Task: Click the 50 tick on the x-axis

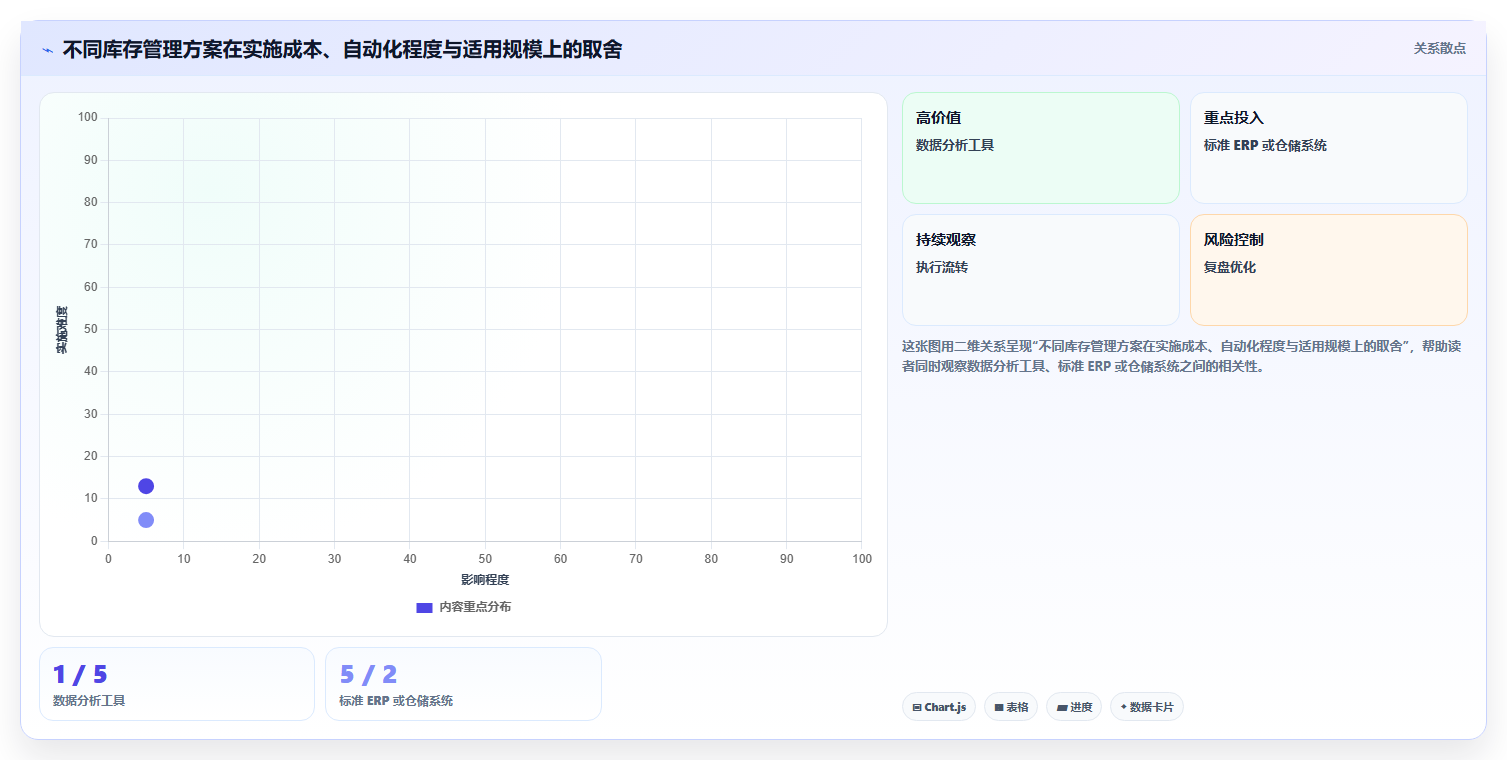Action: pos(485,559)
